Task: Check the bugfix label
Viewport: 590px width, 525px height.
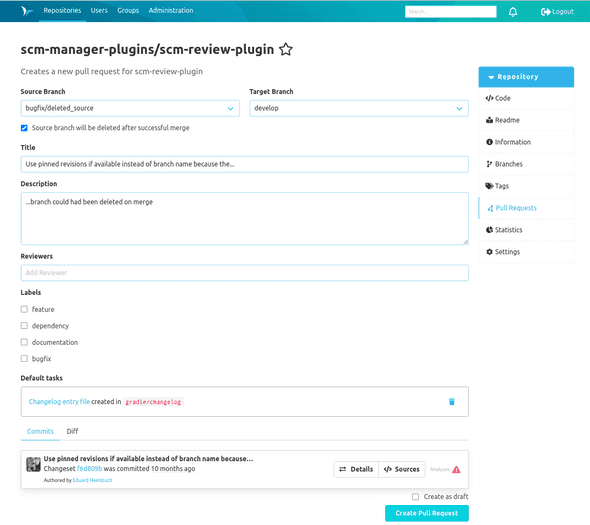Action: pyautogui.click(x=24, y=359)
